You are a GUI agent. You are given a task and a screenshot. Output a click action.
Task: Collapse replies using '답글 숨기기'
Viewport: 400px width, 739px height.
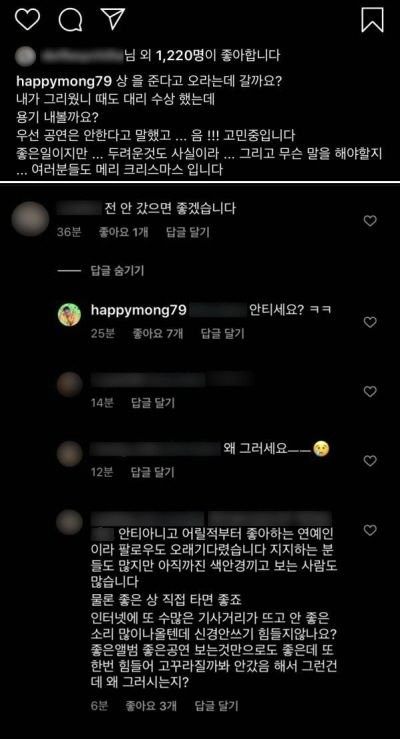click(x=117, y=271)
